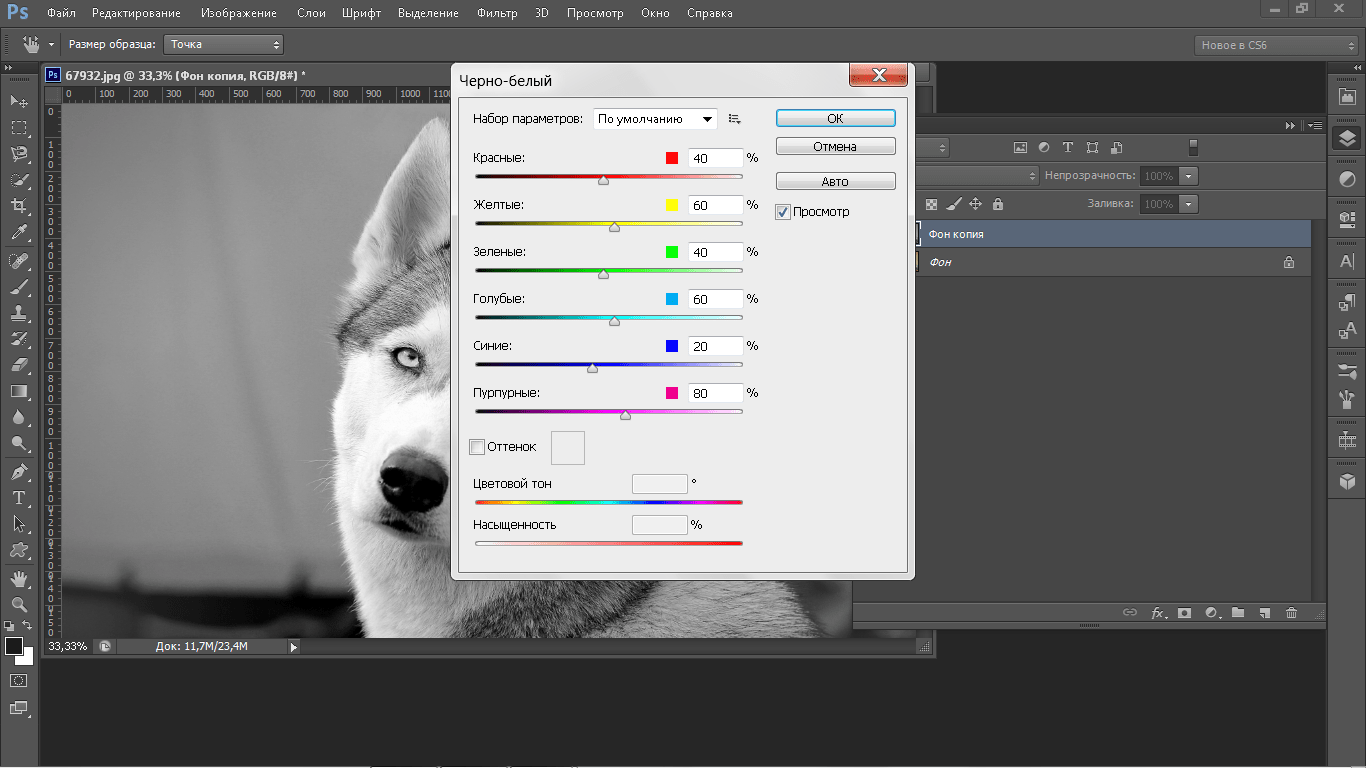The width and height of the screenshot is (1366, 768).
Task: Click the foreground color swatch
Action: 14,646
